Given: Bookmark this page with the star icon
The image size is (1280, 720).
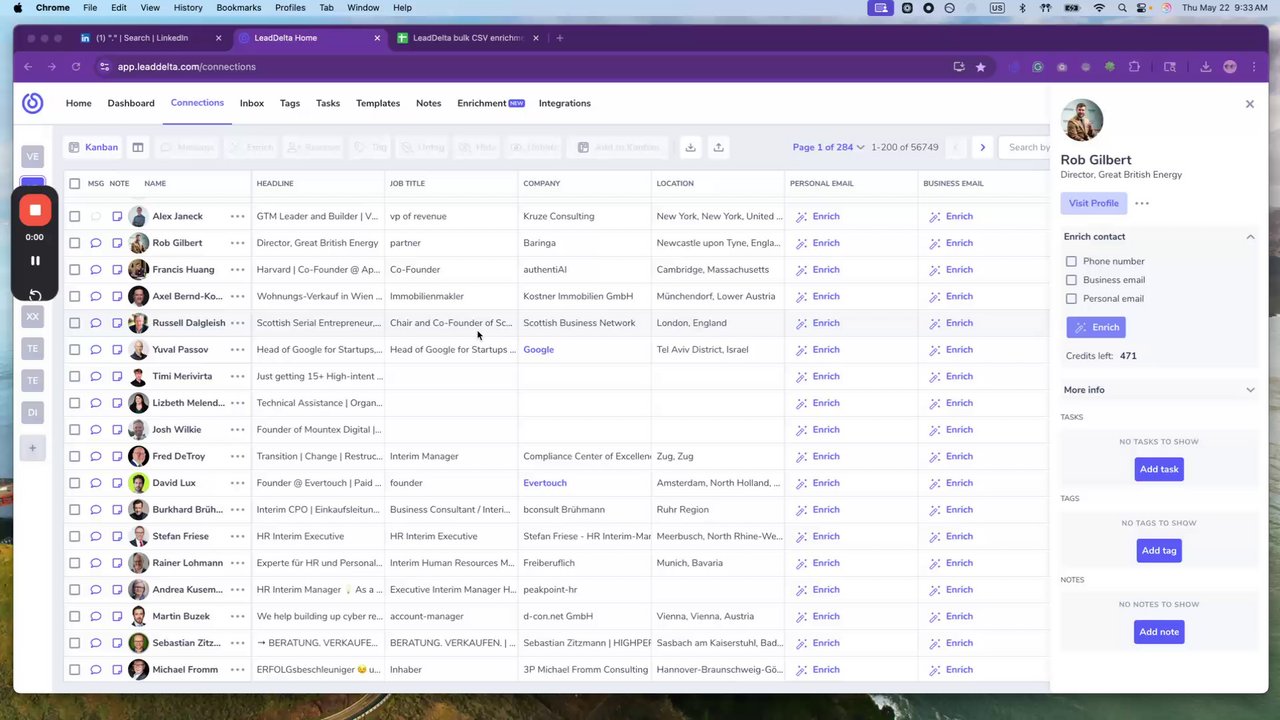Looking at the screenshot, I should 981,67.
